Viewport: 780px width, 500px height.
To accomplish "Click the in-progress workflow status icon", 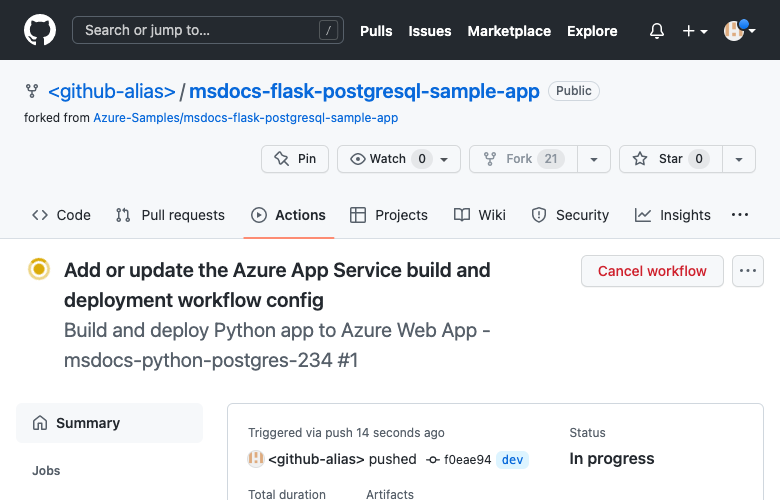I will click(x=39, y=268).
